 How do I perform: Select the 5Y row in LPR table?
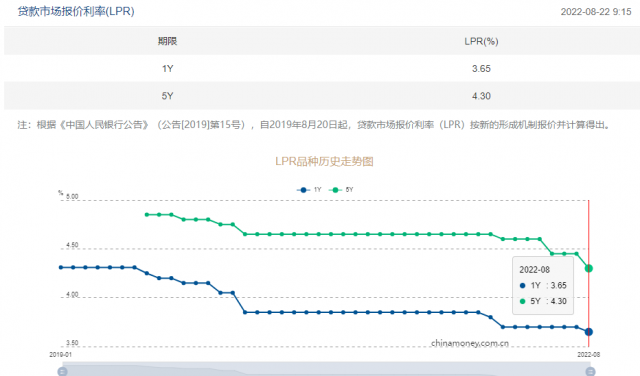pyautogui.click(x=322, y=96)
